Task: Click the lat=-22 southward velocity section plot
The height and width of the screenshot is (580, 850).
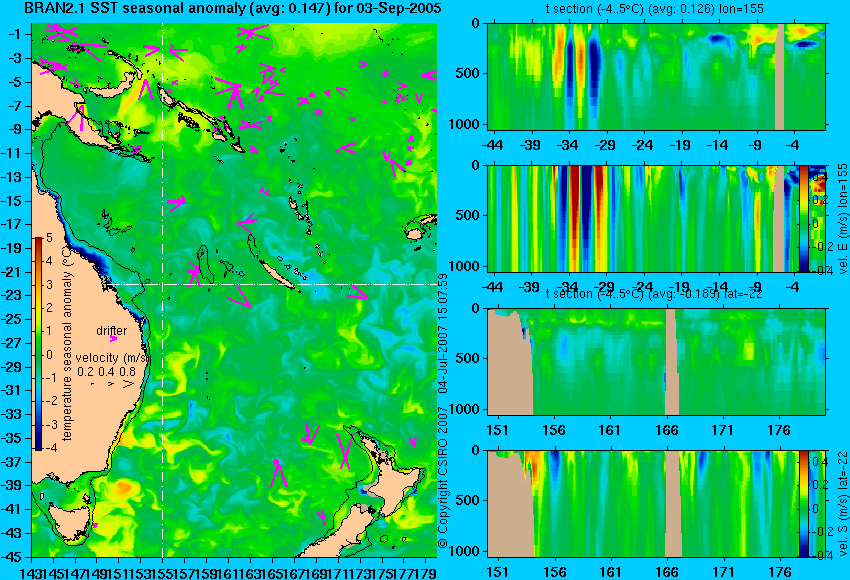Action: coord(656,504)
